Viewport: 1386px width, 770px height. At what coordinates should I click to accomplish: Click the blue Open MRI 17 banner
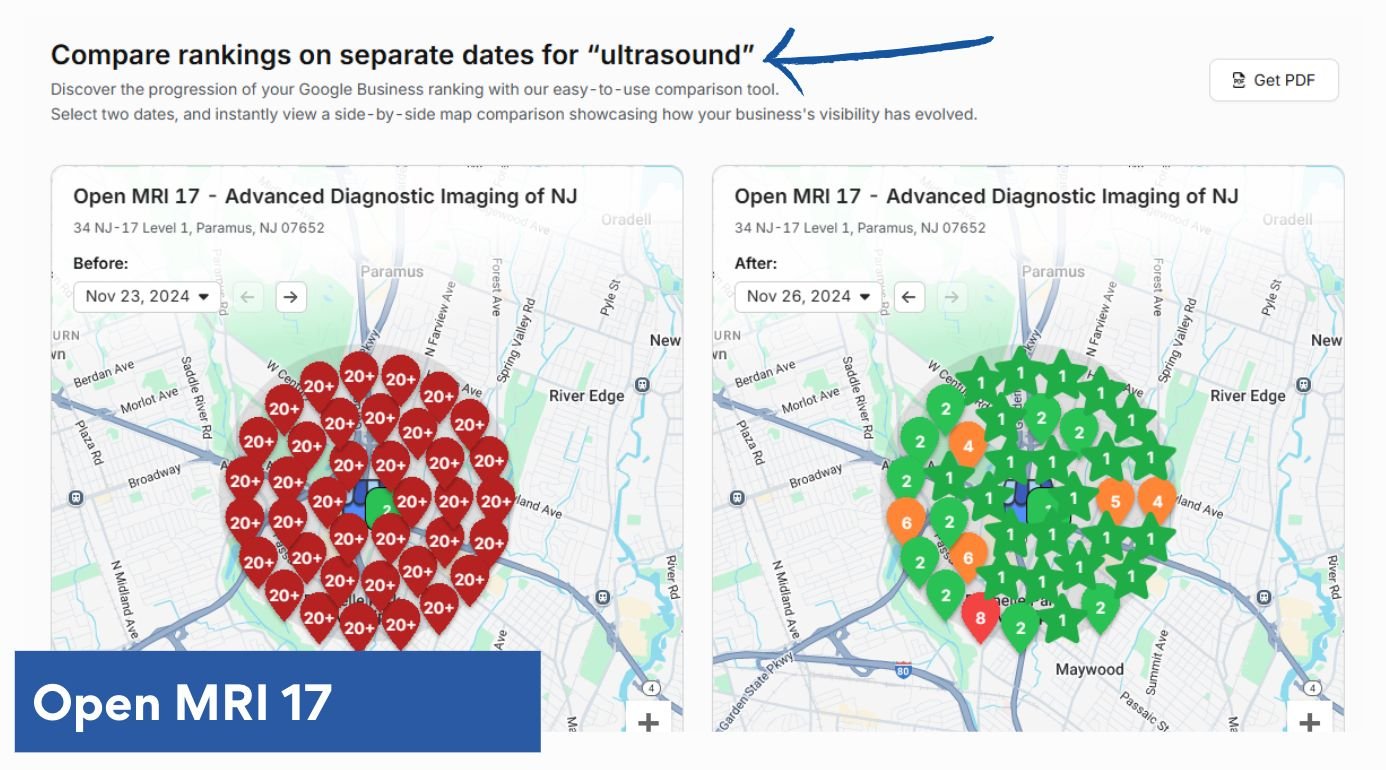coord(277,701)
